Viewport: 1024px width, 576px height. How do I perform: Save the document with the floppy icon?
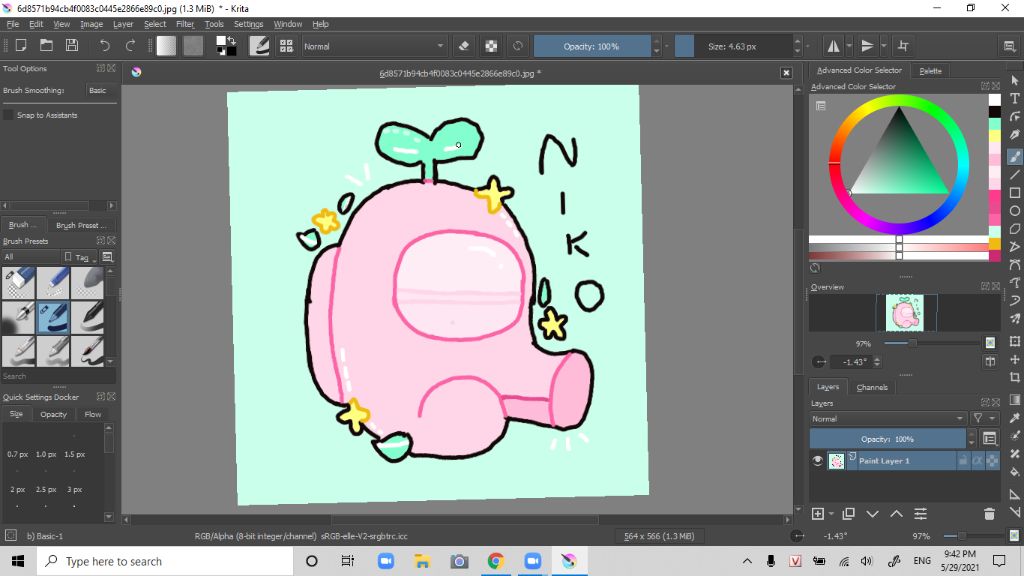(72, 46)
